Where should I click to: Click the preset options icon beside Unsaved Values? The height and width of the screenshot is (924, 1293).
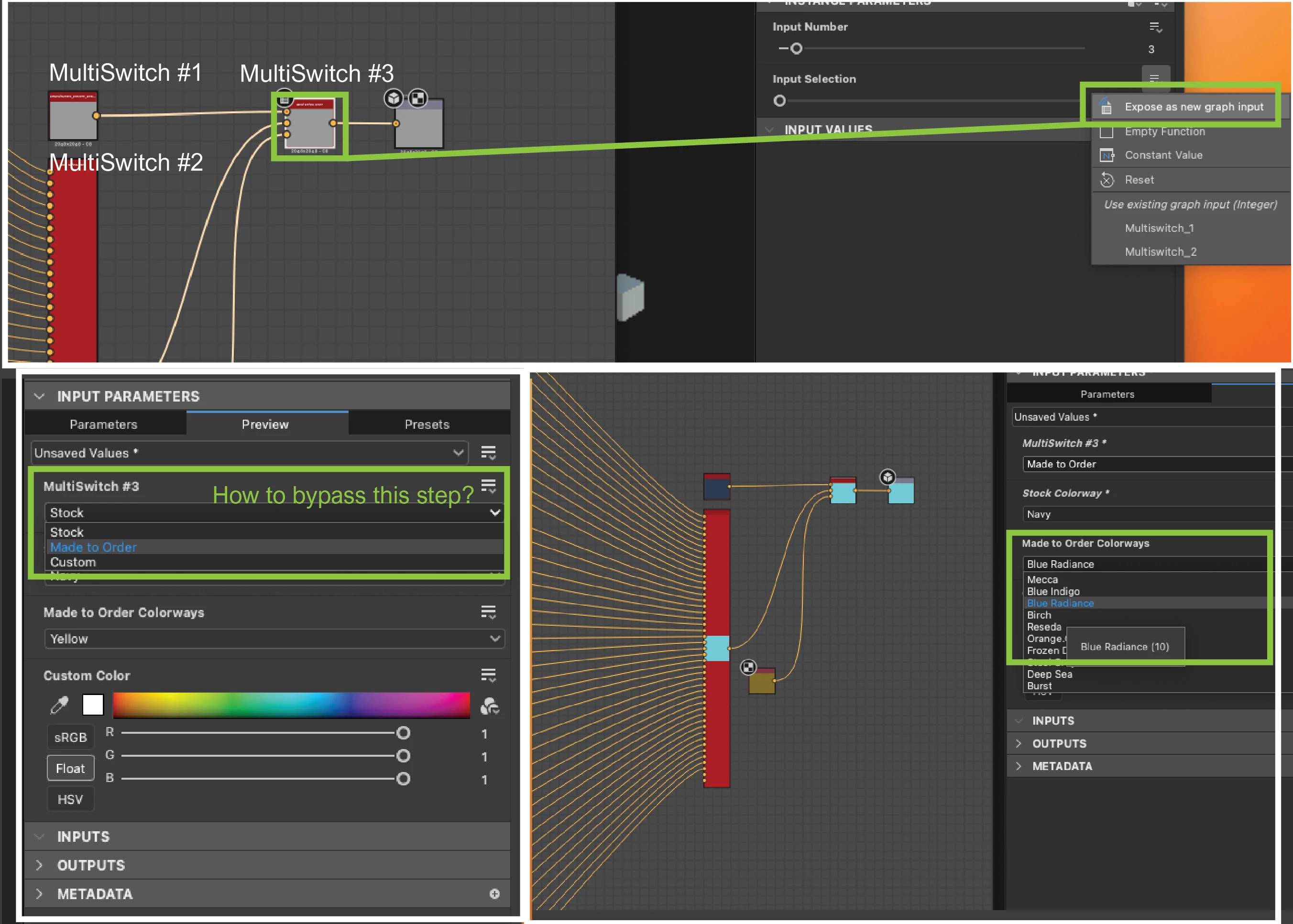[x=488, y=452]
